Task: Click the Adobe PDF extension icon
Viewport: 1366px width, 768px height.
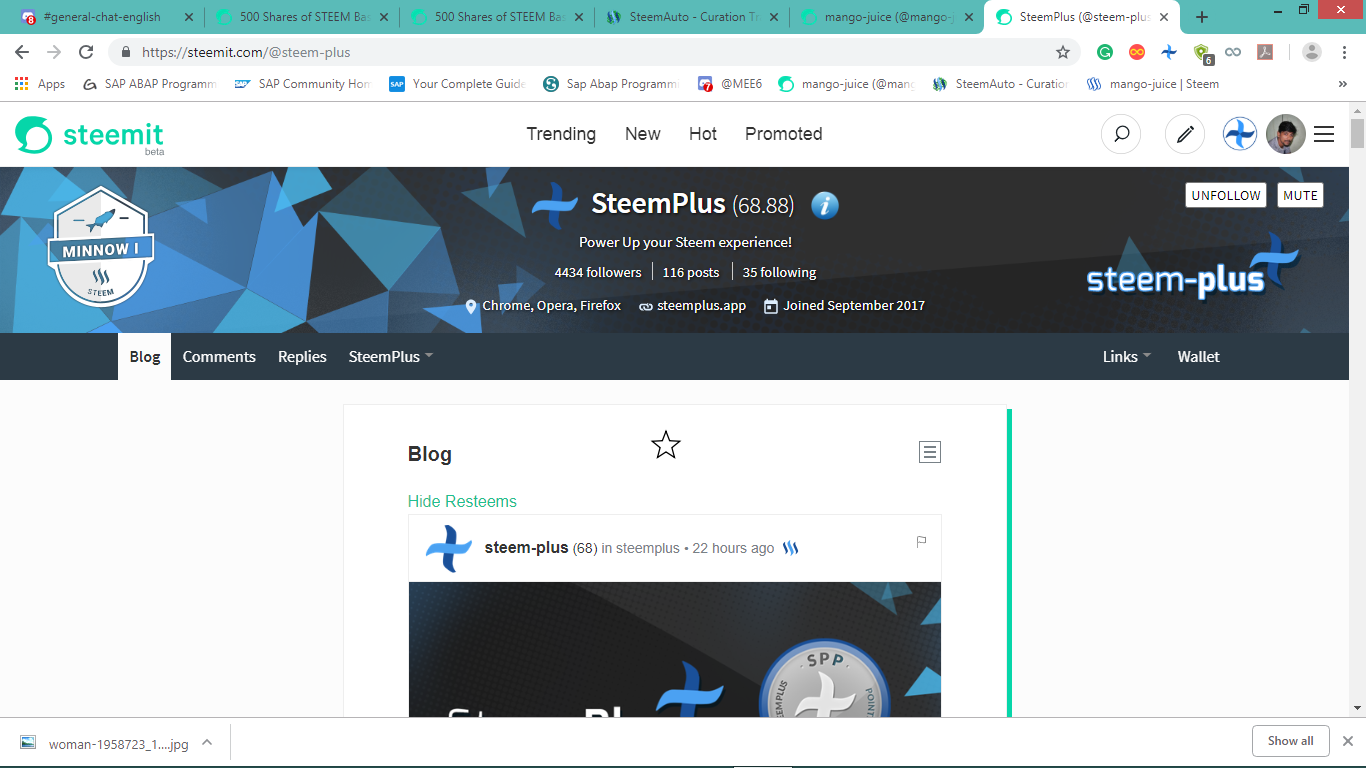Action: tap(1265, 52)
